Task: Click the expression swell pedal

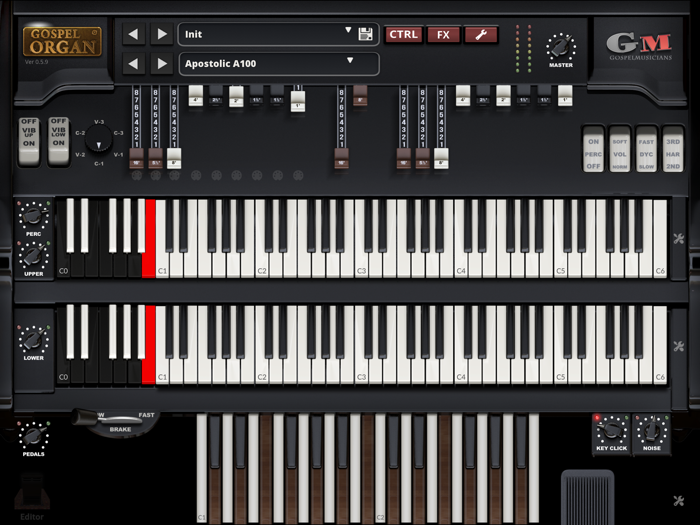Action: 587,496
